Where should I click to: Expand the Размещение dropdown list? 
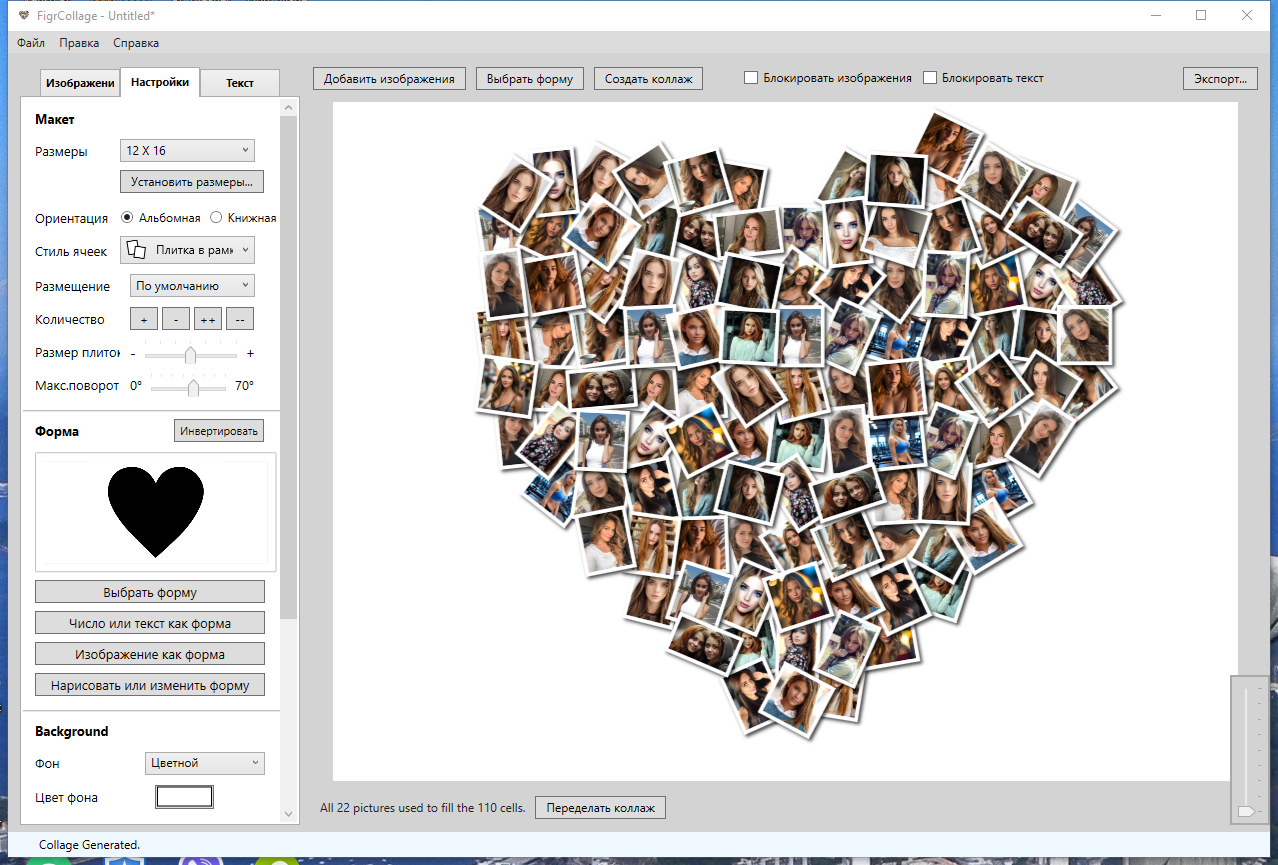[x=192, y=286]
